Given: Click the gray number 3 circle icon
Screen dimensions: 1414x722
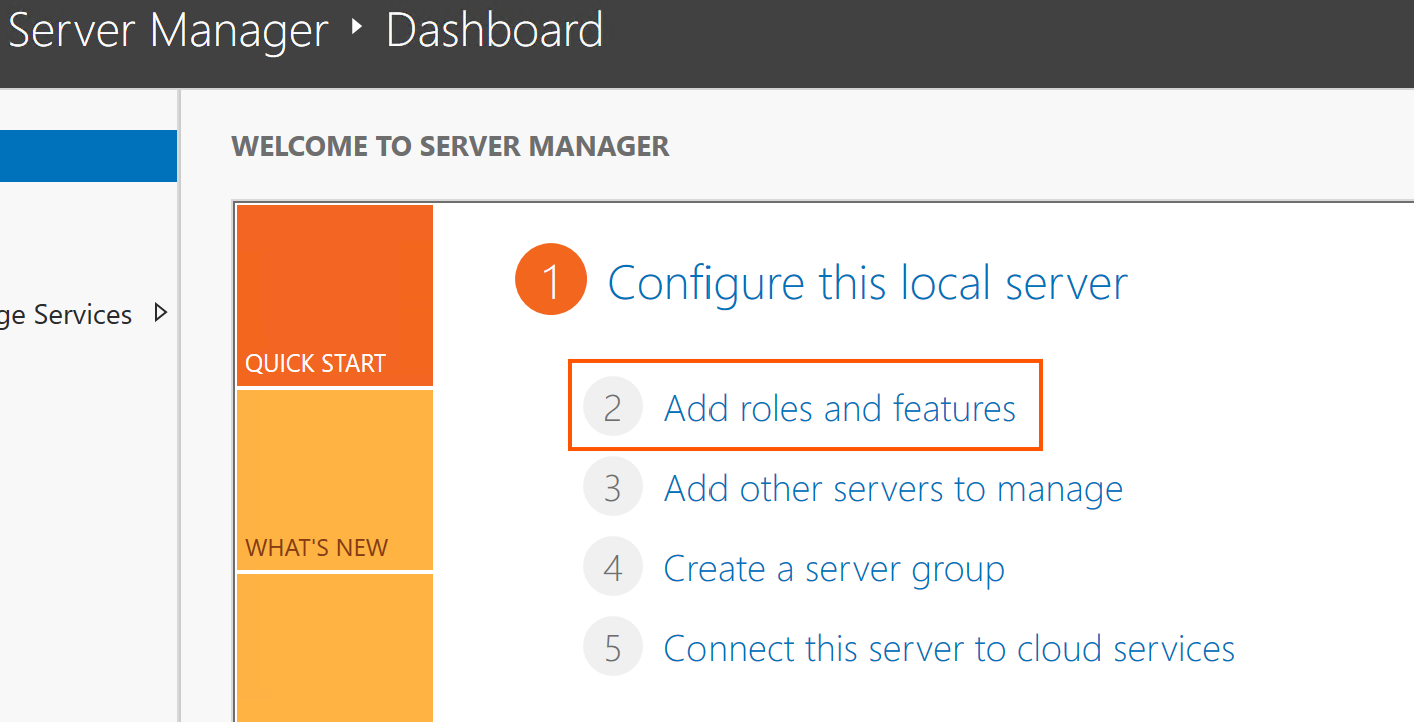Looking at the screenshot, I should point(612,488).
